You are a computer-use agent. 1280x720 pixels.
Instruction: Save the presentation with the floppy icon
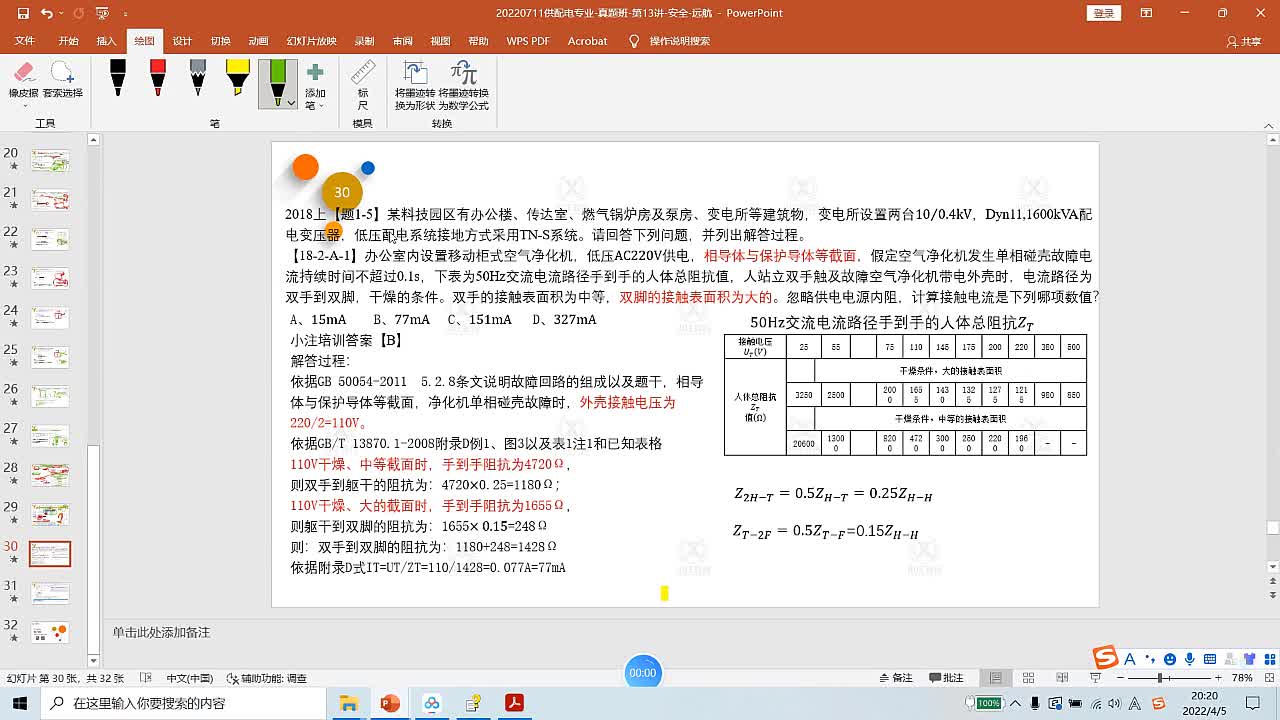tap(20, 13)
